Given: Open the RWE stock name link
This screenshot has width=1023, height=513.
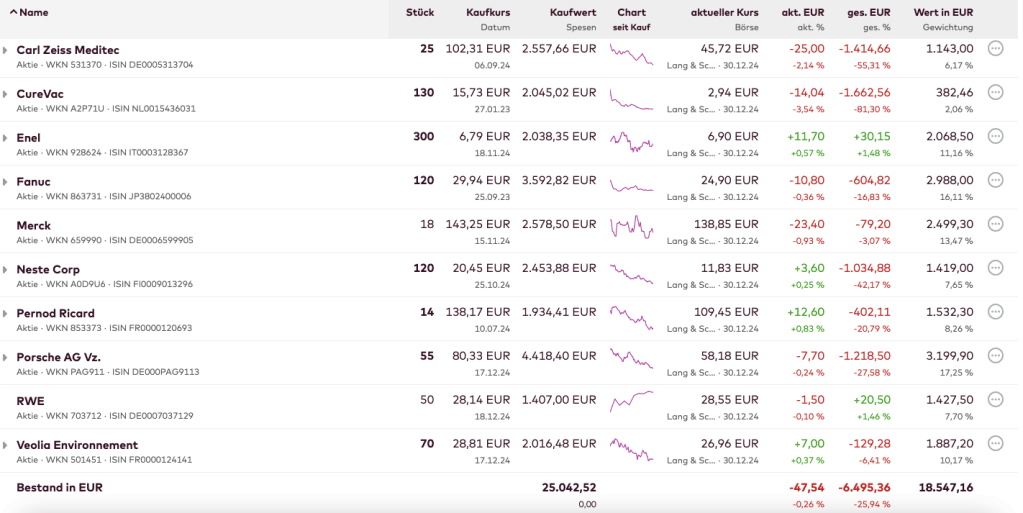Looking at the screenshot, I should tap(30, 401).
